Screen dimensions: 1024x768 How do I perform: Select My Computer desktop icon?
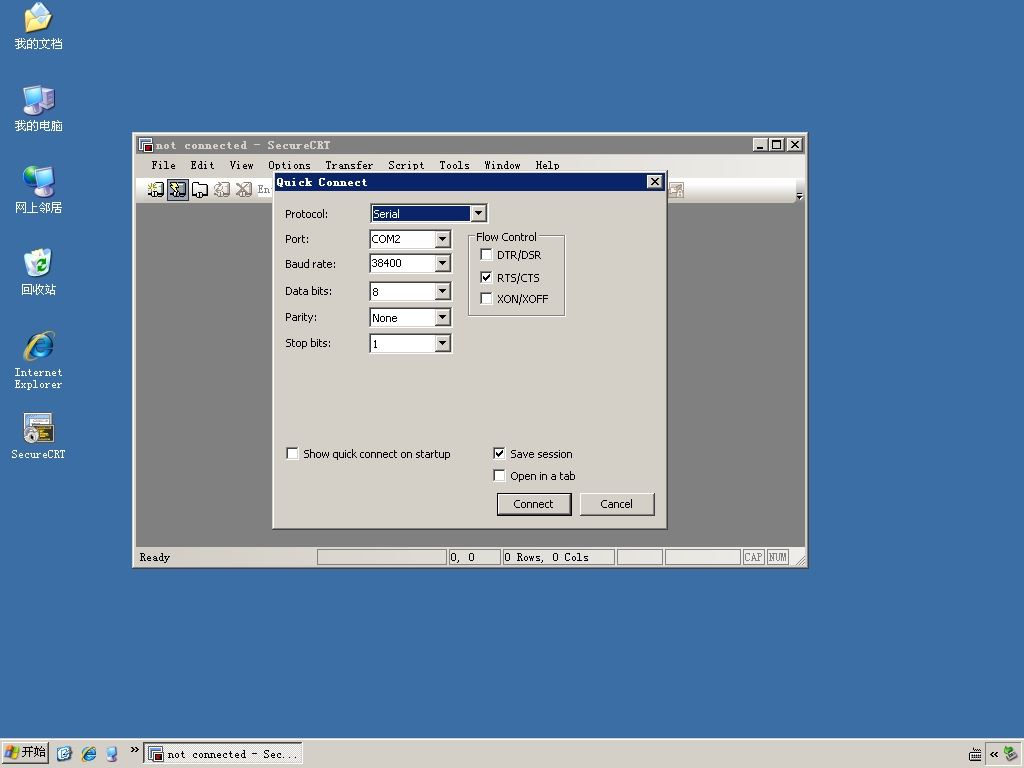(x=38, y=108)
